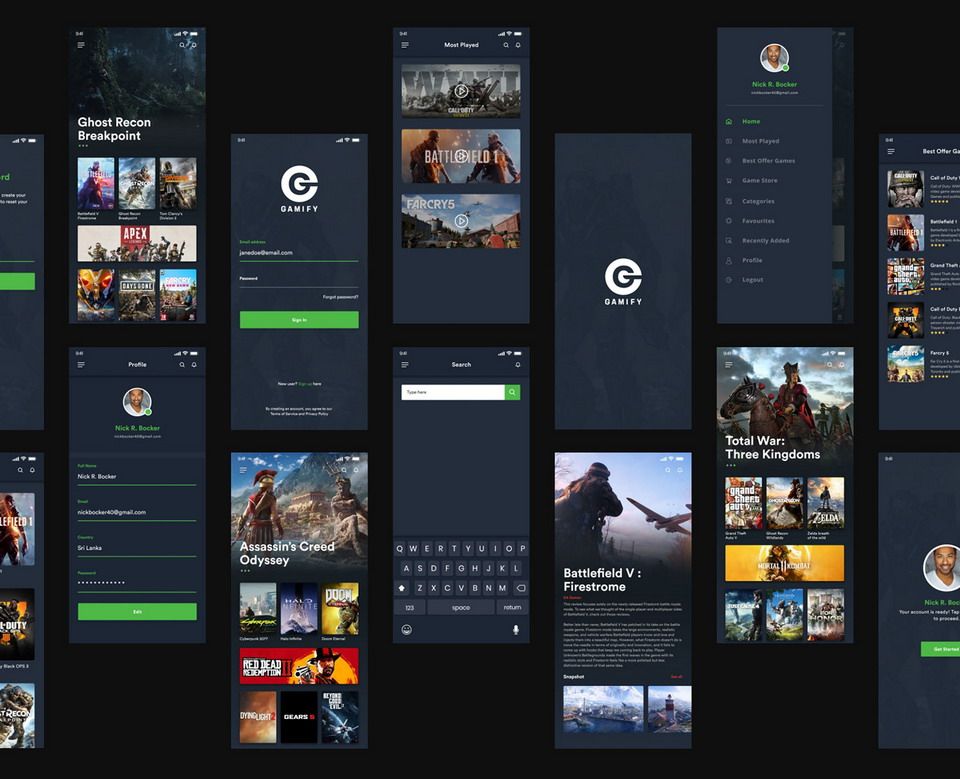Open Zelda Breath of the Wild cover

[x=825, y=503]
